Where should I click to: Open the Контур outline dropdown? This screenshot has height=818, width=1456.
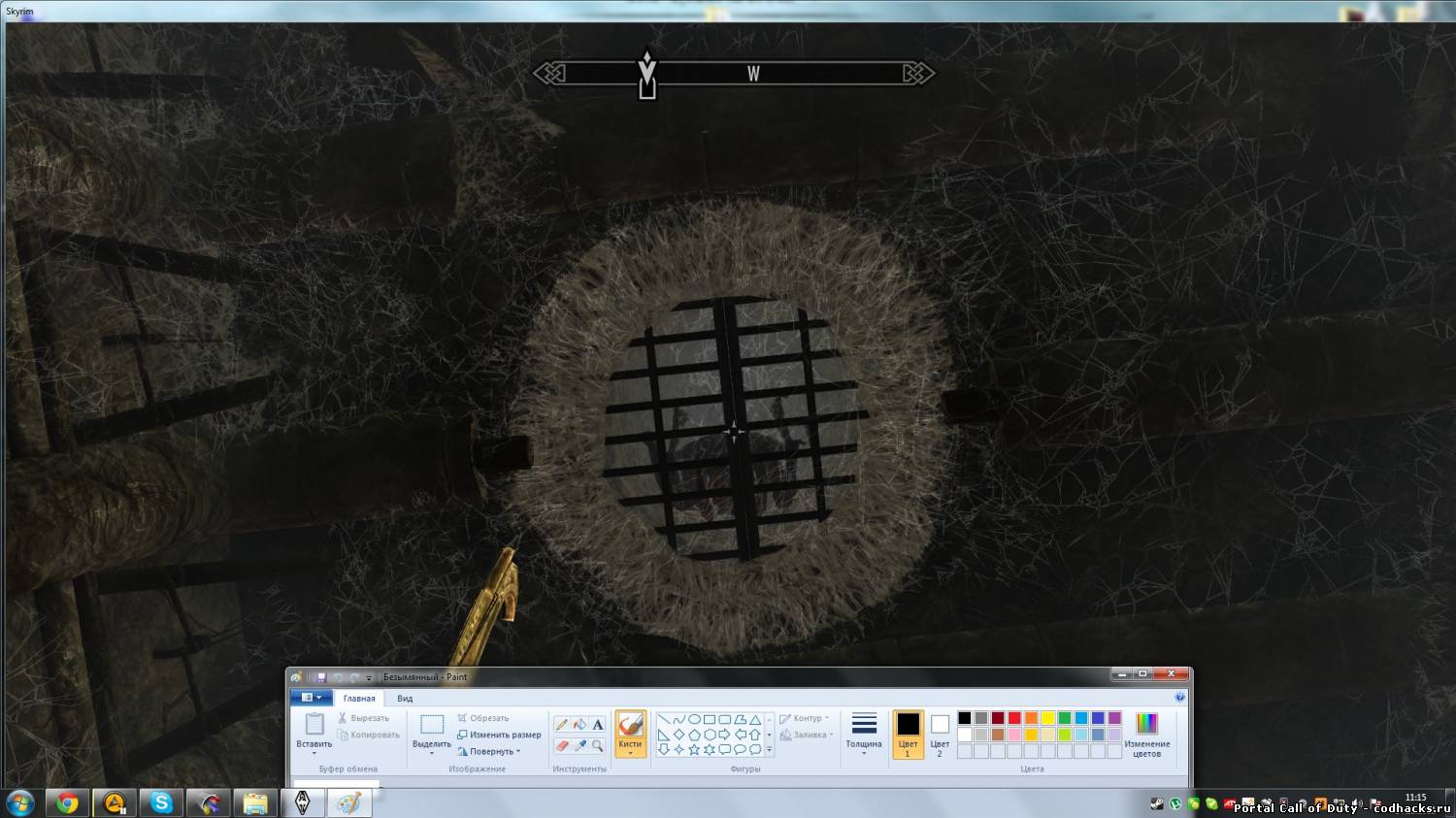point(805,718)
